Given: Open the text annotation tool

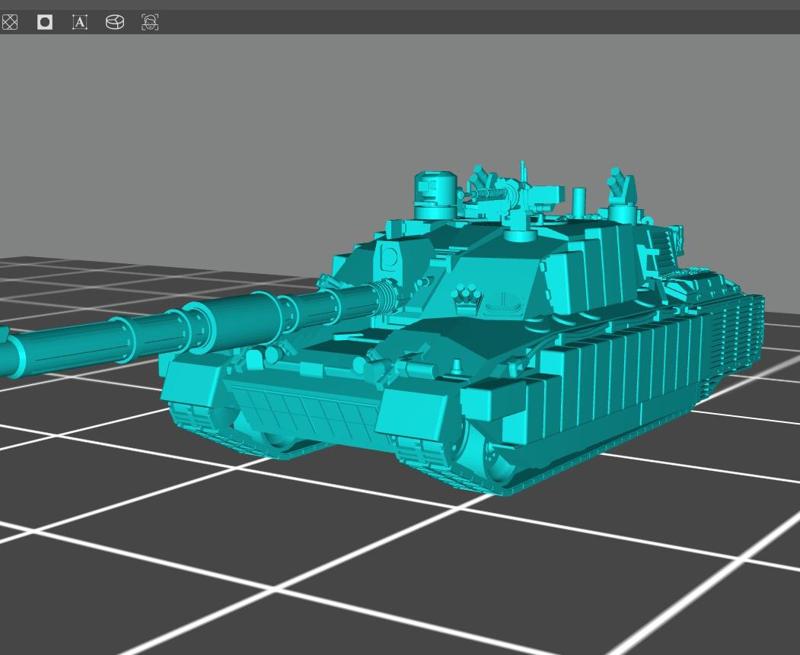Looking at the screenshot, I should point(80,21).
